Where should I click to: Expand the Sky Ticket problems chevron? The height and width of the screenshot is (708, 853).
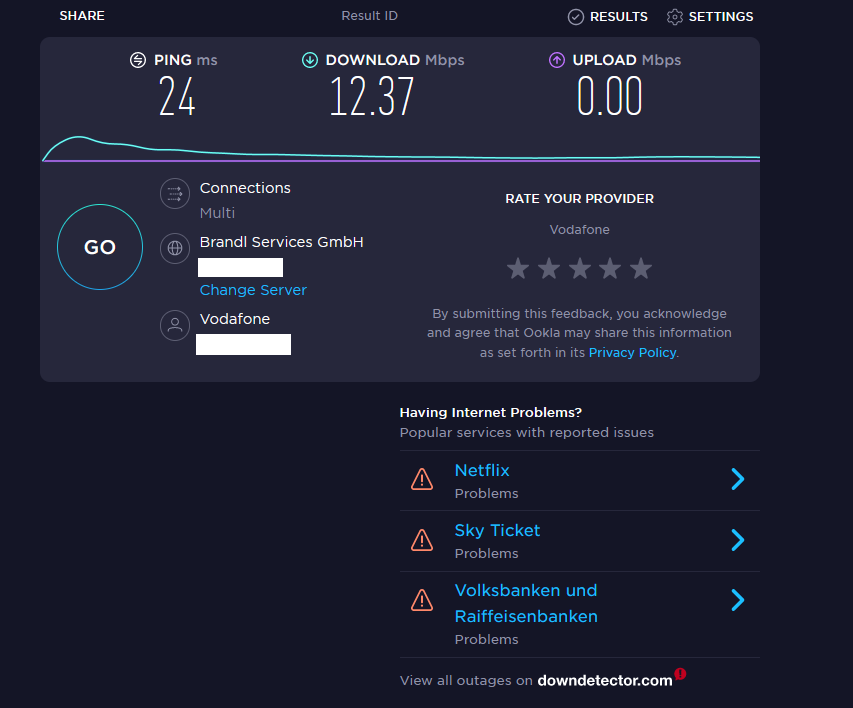[x=738, y=540]
